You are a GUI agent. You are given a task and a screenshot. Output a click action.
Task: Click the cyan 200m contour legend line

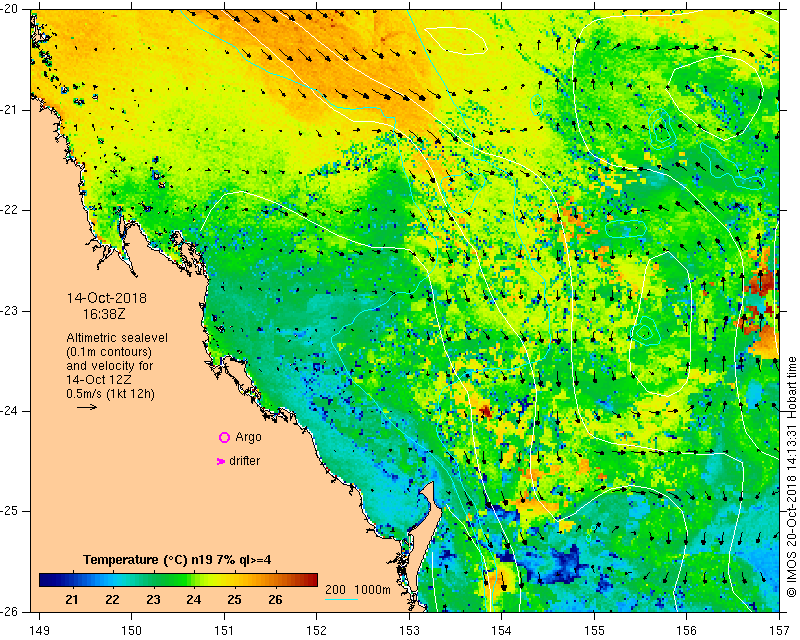click(x=341, y=599)
